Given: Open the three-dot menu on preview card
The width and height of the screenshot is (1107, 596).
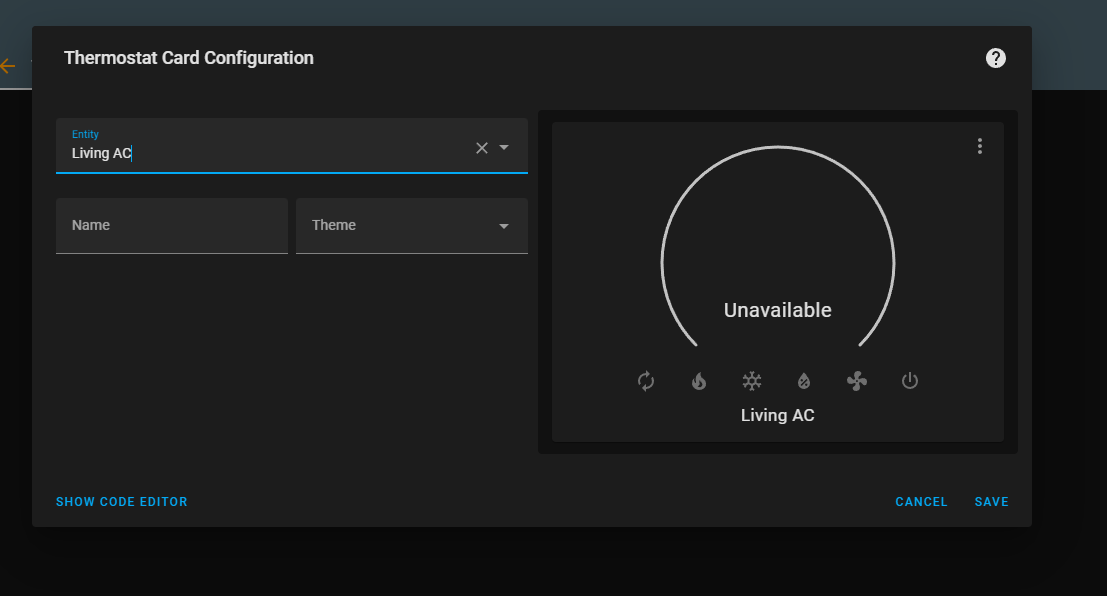Looking at the screenshot, I should (x=980, y=146).
